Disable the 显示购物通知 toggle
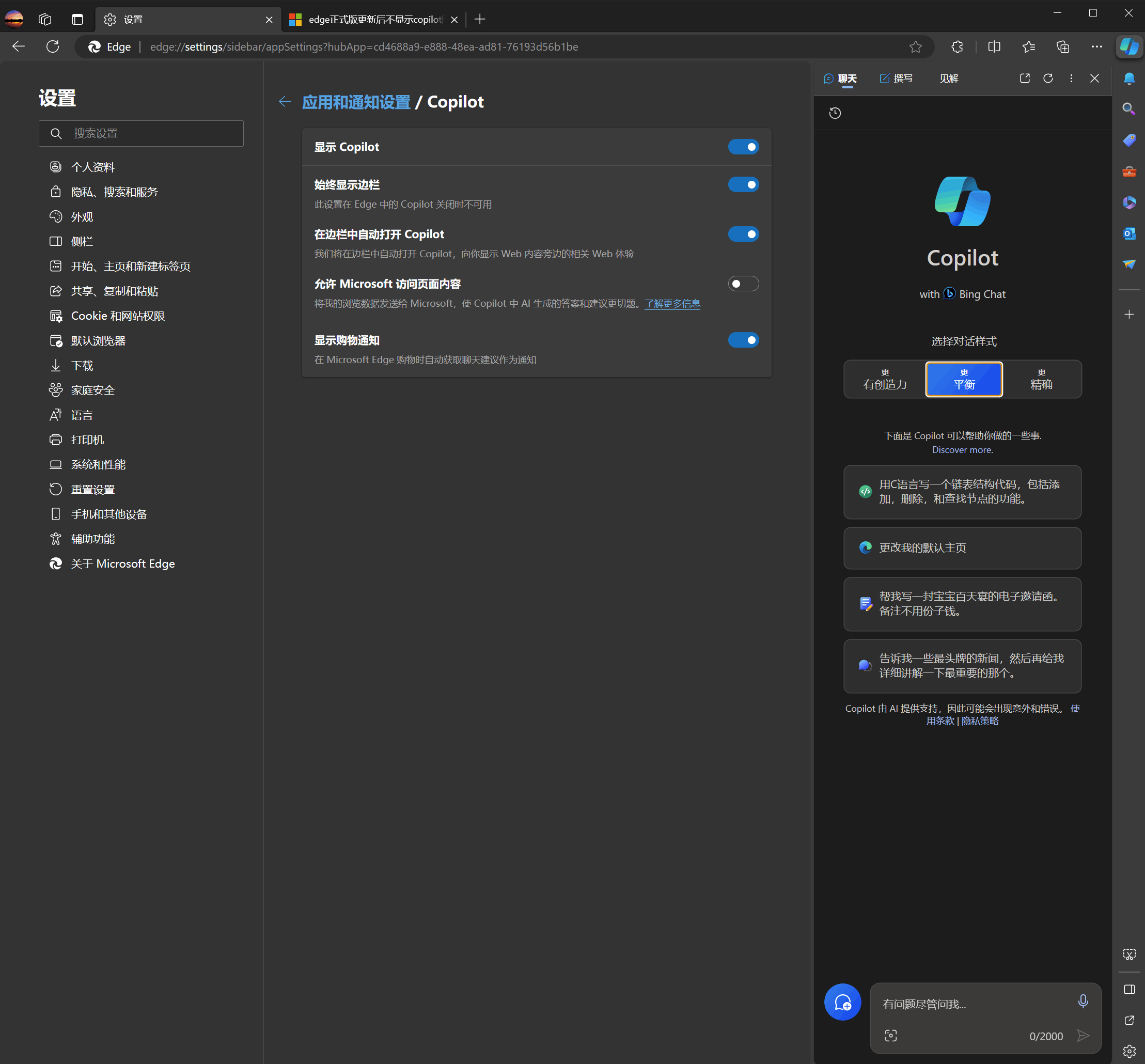 743,340
